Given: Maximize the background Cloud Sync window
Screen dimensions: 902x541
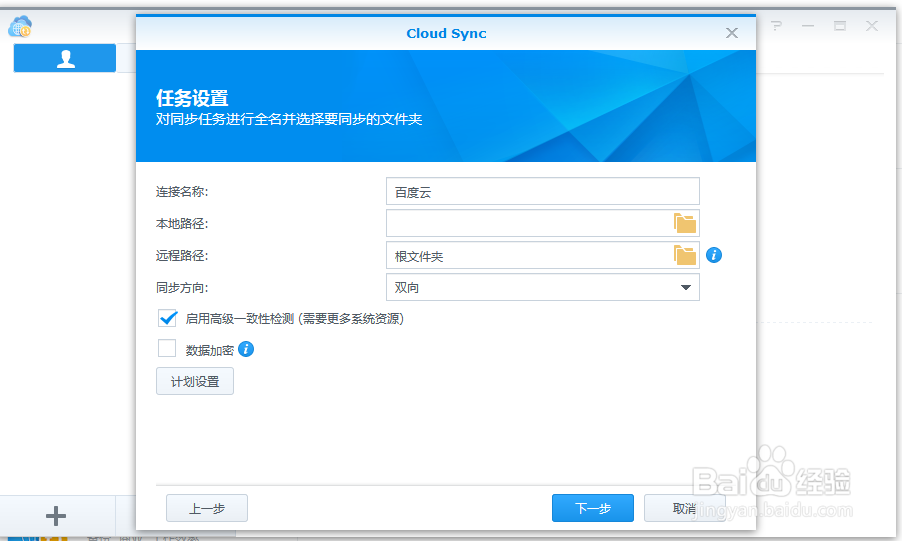Looking at the screenshot, I should [840, 26].
